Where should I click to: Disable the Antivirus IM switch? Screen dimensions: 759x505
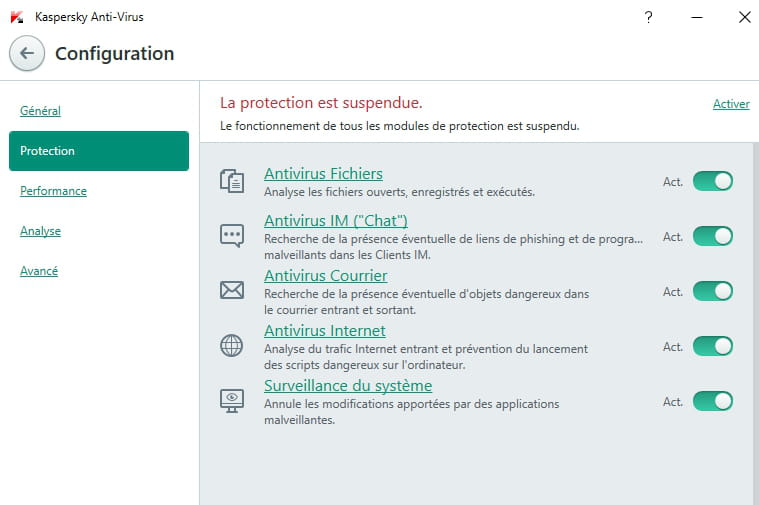tap(713, 236)
